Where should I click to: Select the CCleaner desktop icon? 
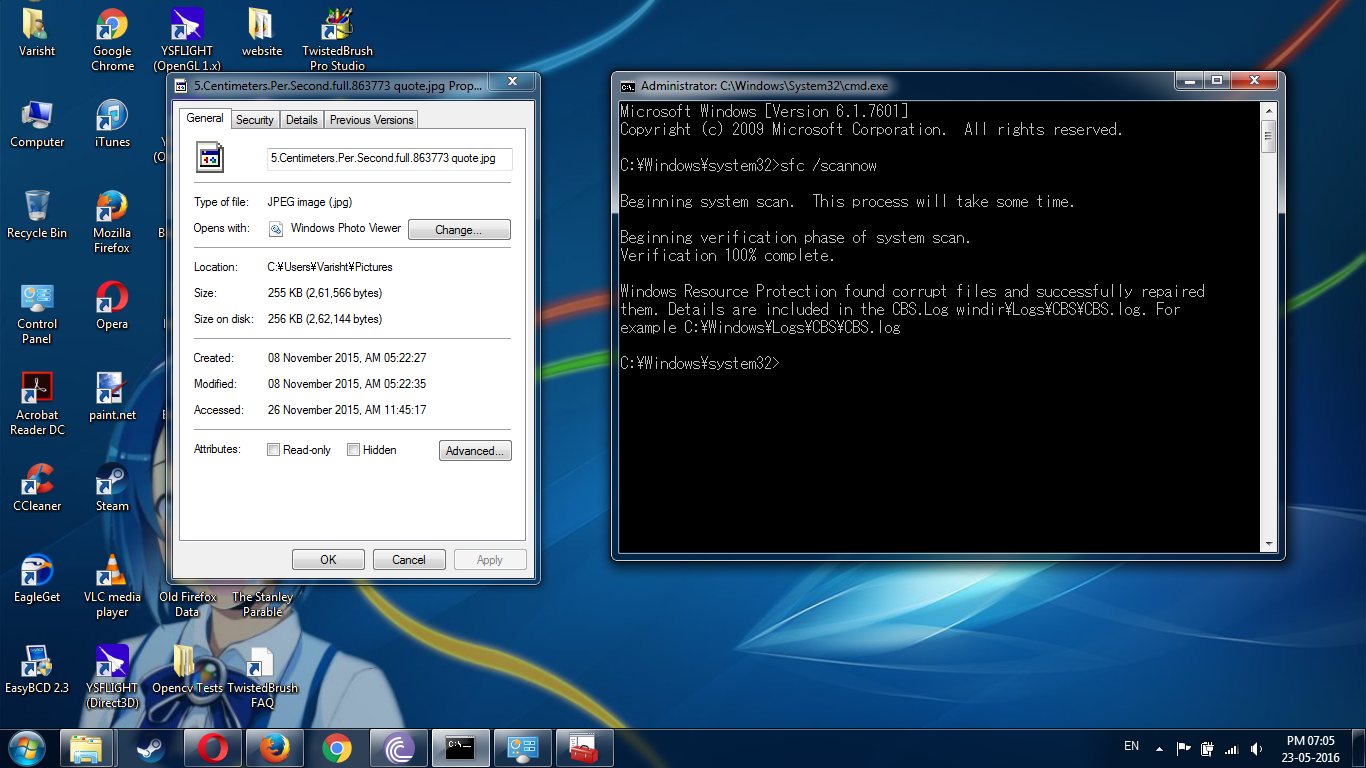point(37,488)
